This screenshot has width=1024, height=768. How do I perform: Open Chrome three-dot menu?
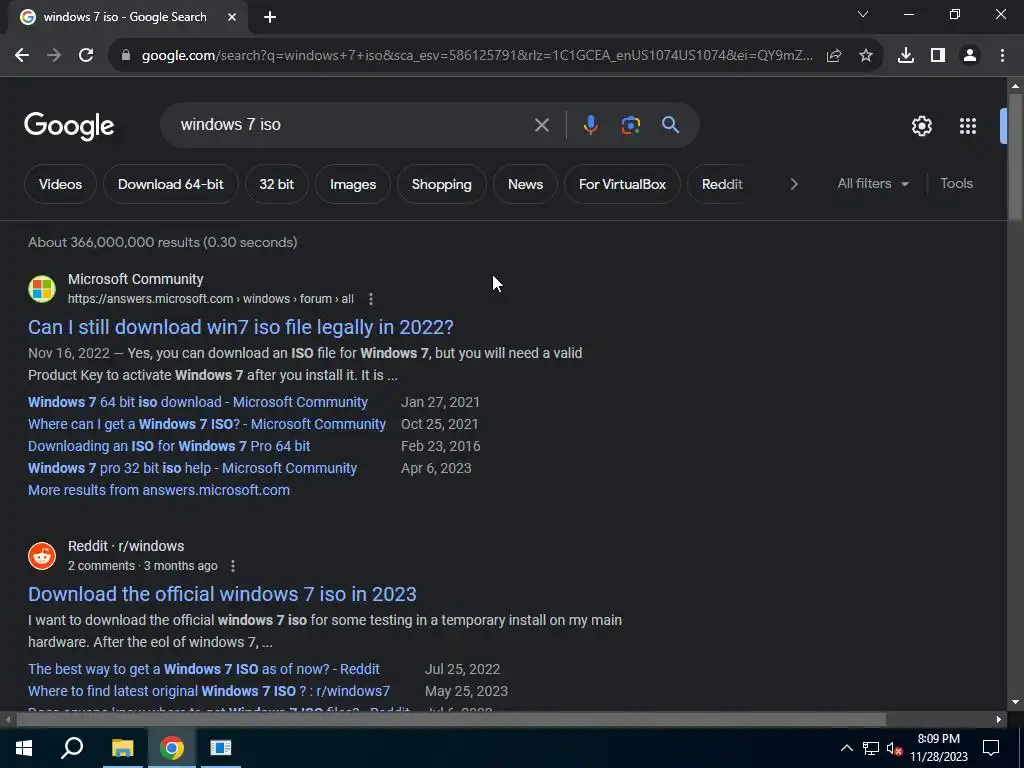coord(1002,56)
